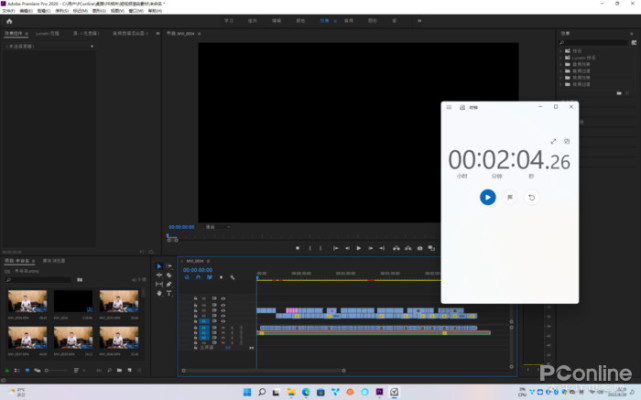Expand the stopwatch to full view

(553, 141)
